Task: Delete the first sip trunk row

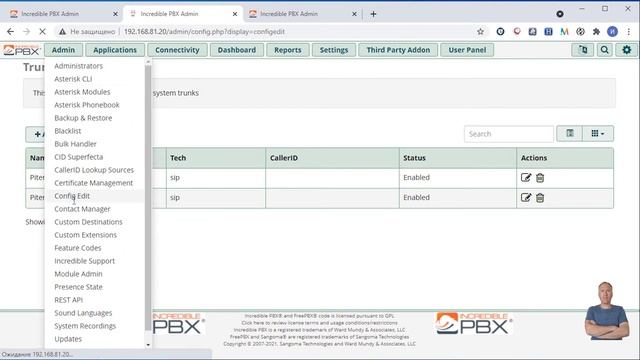Action: (540, 178)
